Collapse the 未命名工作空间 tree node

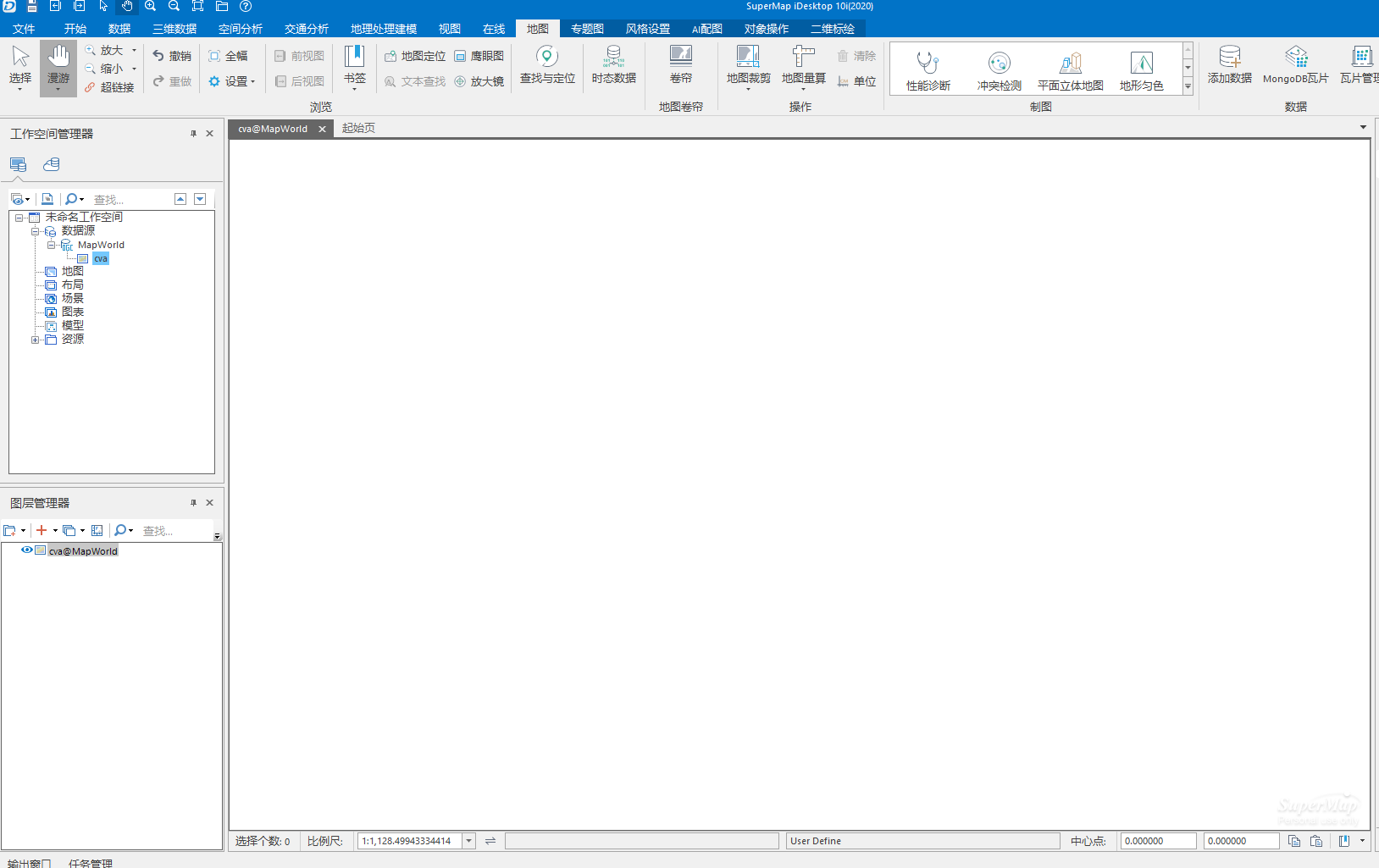pos(19,218)
